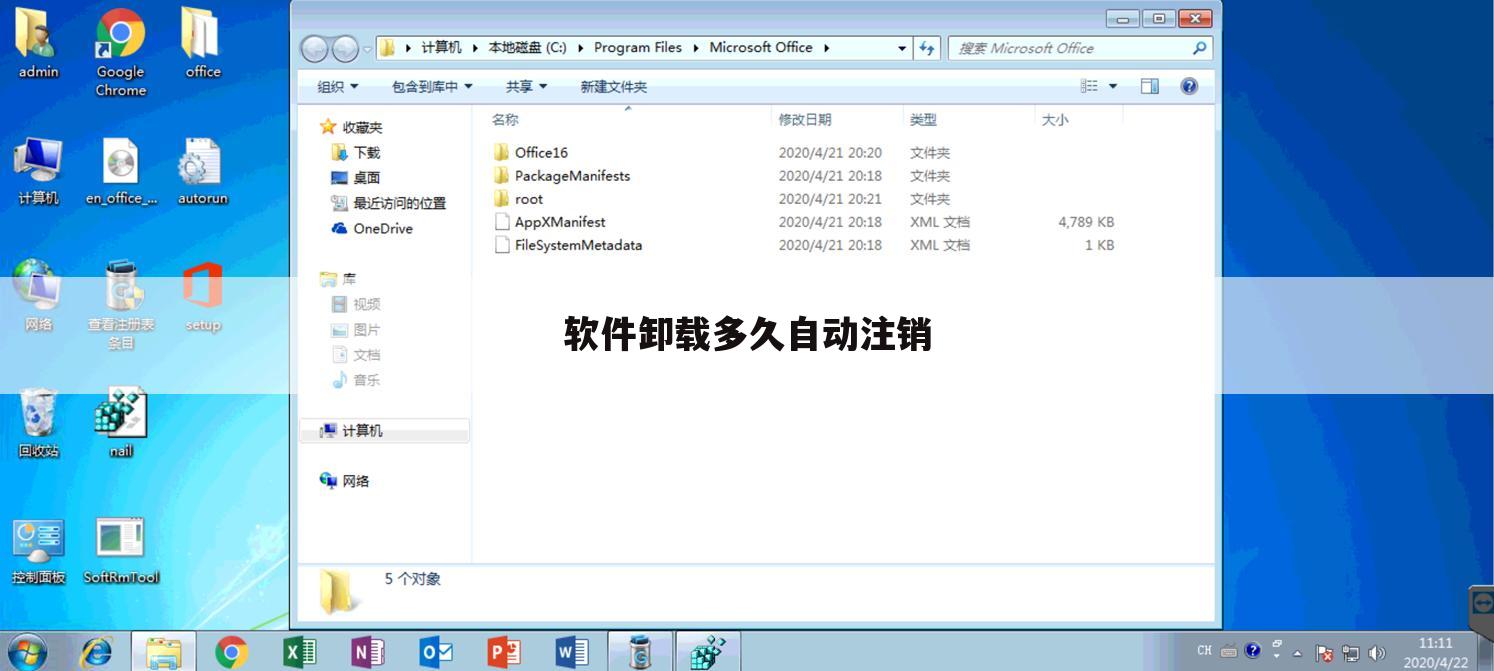Expand arrow after Microsoft Office breadcrumb
Image resolution: width=1494 pixels, height=671 pixels.
(827, 48)
